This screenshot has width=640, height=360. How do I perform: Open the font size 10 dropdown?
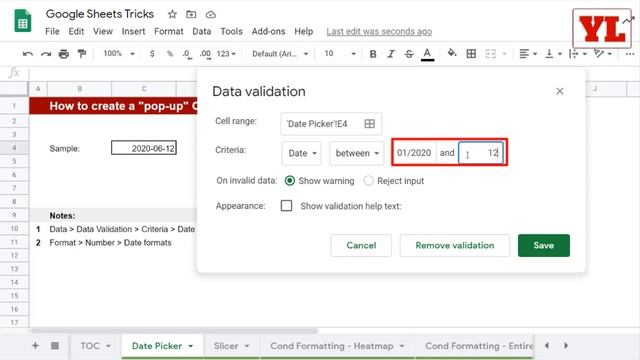coord(340,54)
